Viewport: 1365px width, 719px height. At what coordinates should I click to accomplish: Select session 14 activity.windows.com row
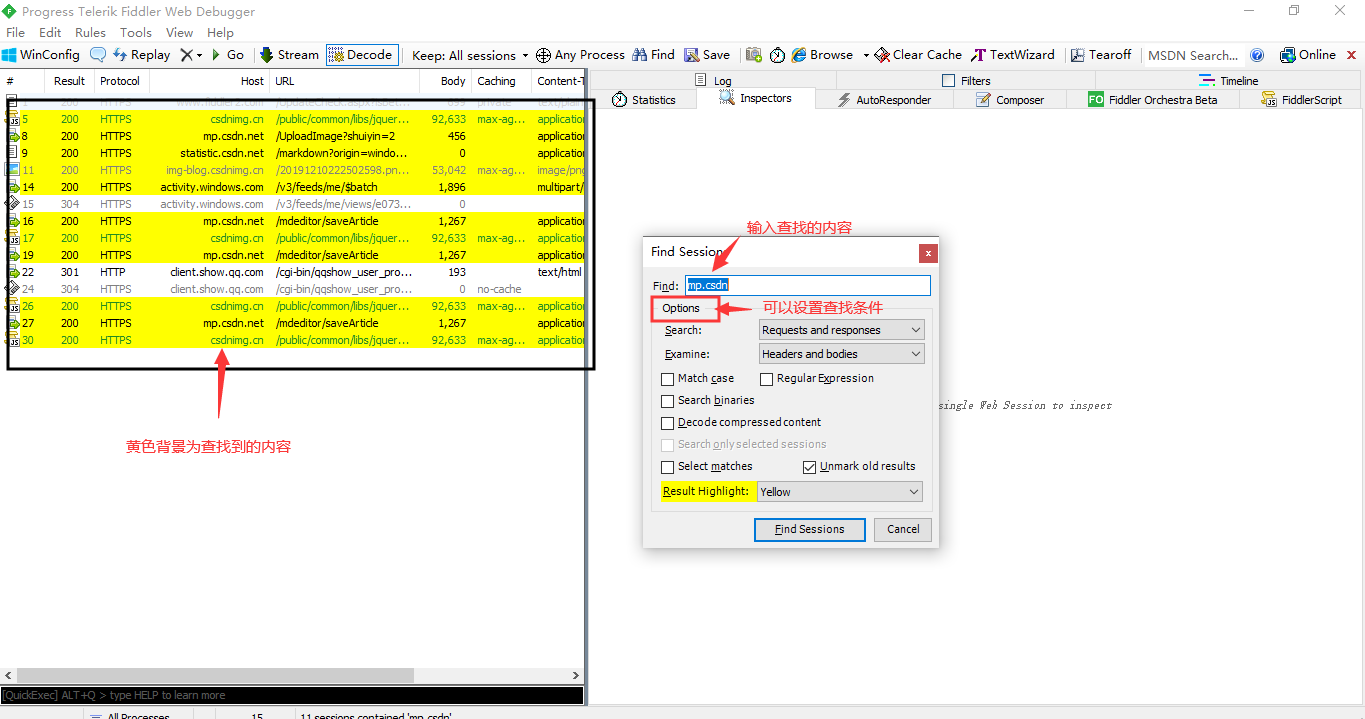click(296, 187)
